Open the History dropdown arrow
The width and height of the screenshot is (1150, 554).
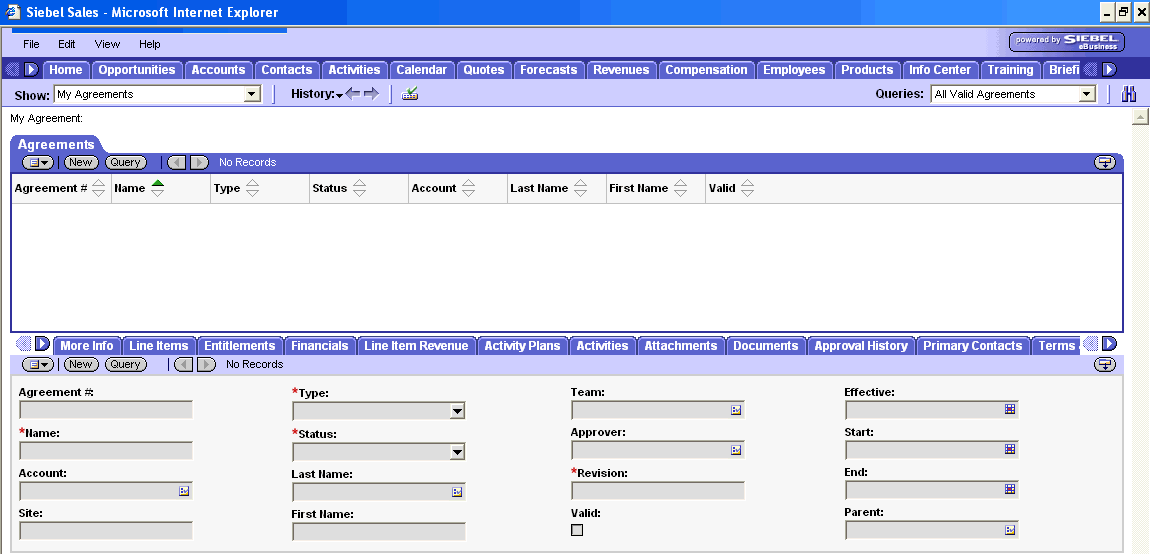(339, 95)
